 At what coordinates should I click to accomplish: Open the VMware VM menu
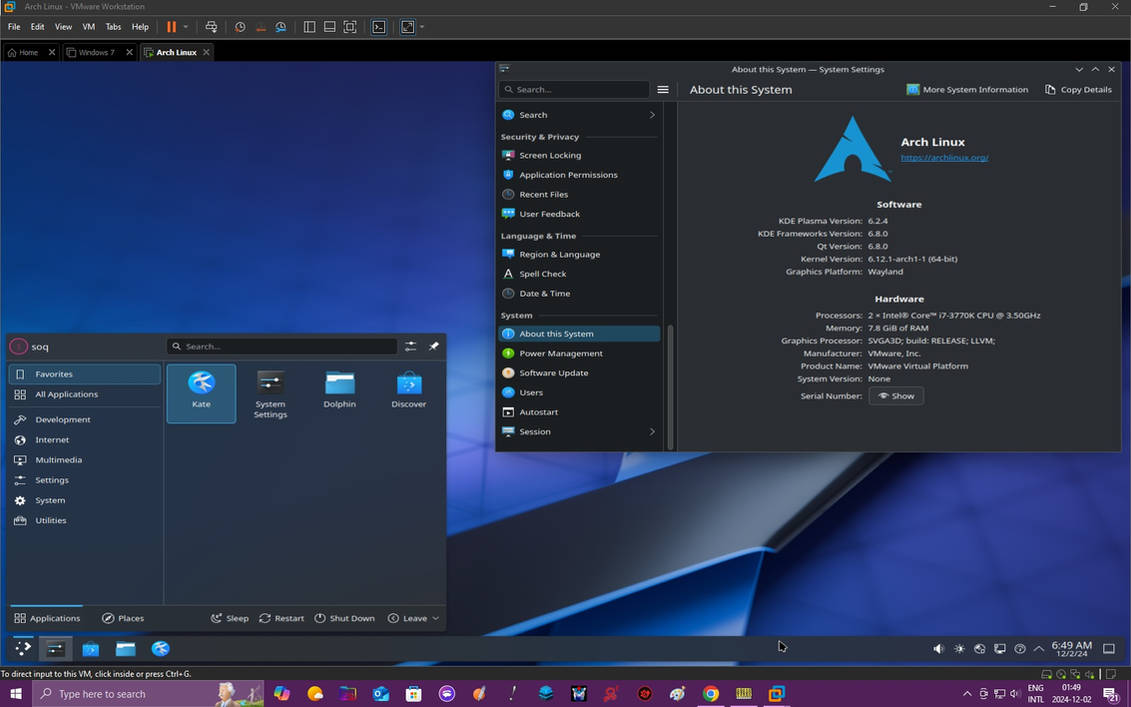89,27
